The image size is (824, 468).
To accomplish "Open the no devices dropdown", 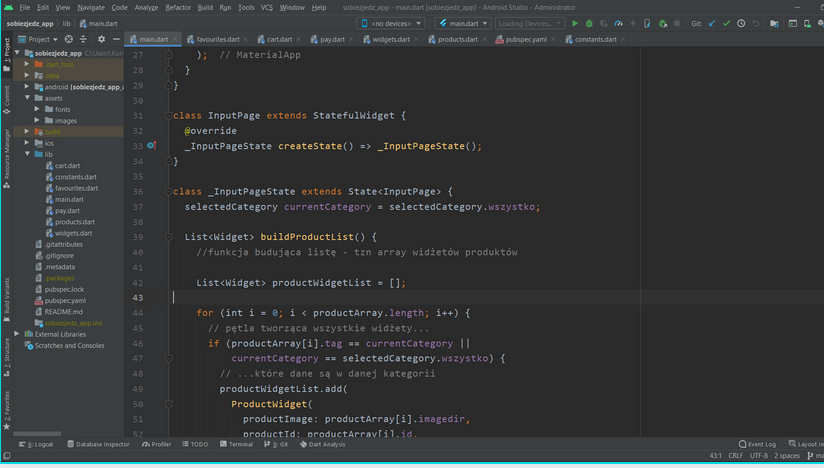I will pos(389,23).
